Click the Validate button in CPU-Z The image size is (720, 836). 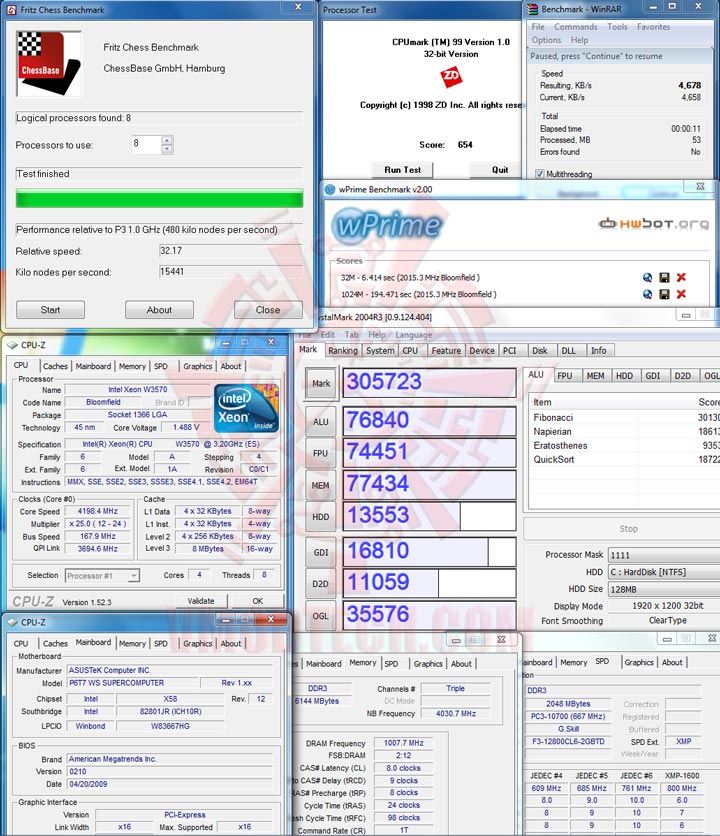201,601
